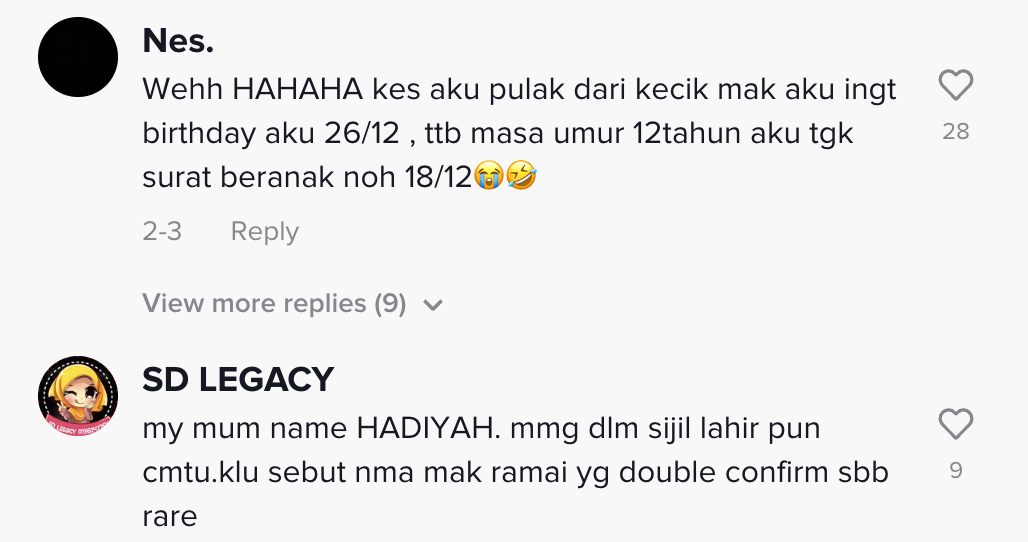Image resolution: width=1028 pixels, height=542 pixels.
Task: Click the word 'rare' ending SD LEGACY comment
Action: tap(170, 517)
